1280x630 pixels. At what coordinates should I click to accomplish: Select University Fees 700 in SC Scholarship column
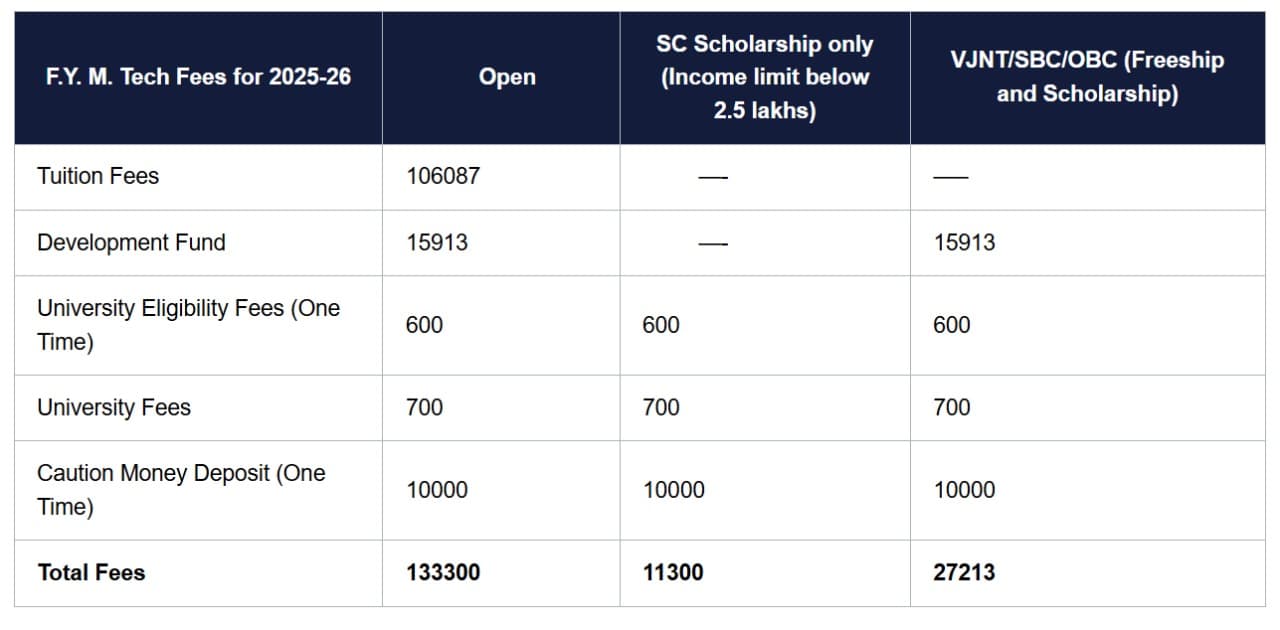661,407
